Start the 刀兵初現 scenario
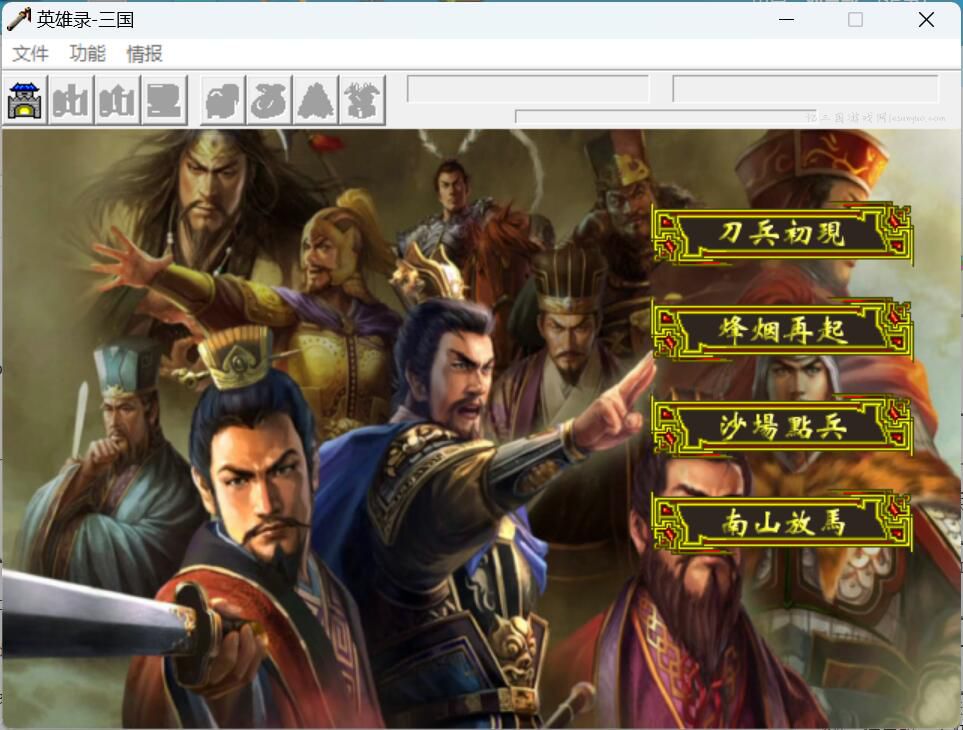Screen dimensions: 963x730 click(x=782, y=234)
